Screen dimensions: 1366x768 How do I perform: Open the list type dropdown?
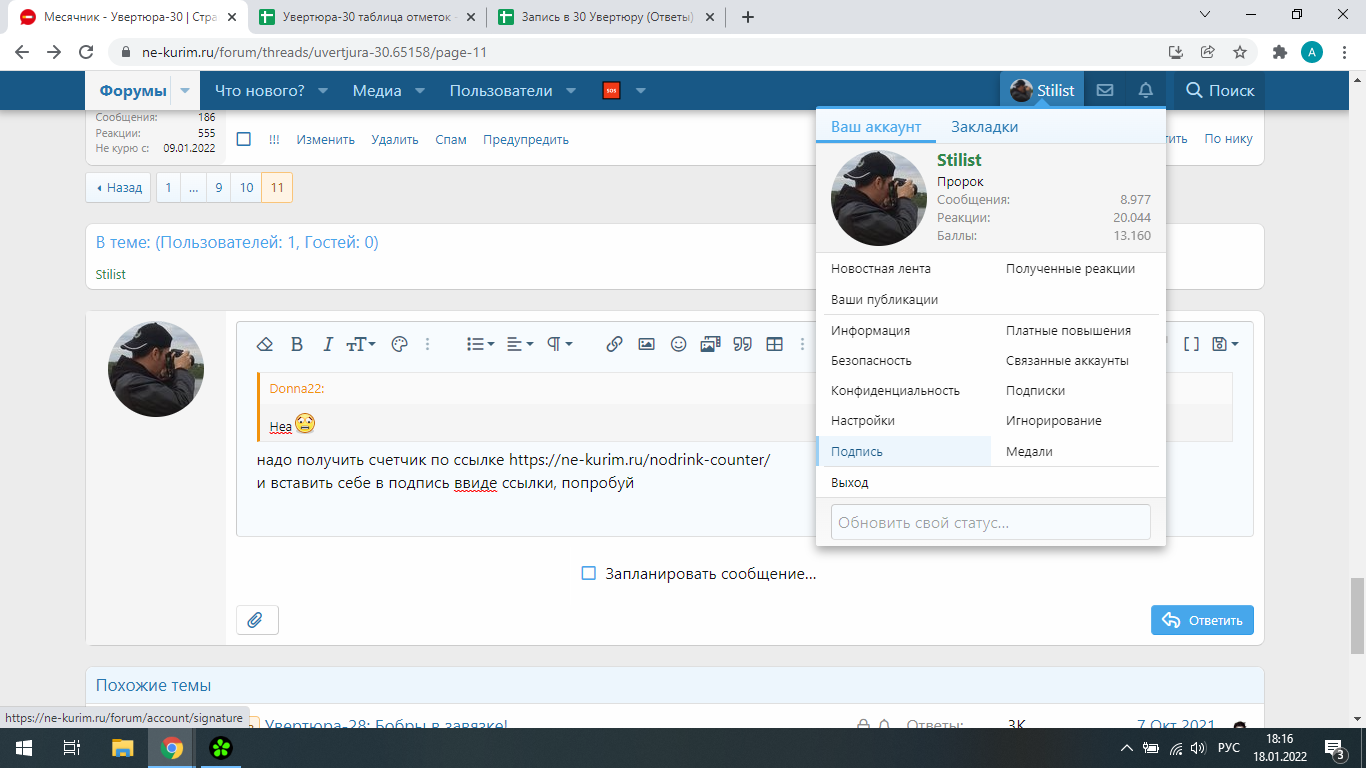pos(481,344)
